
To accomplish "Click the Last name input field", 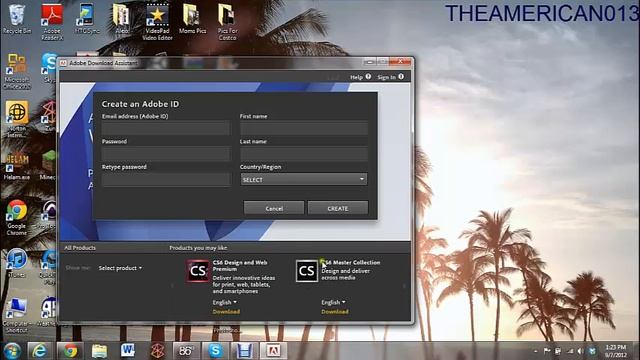I will tap(304, 153).
